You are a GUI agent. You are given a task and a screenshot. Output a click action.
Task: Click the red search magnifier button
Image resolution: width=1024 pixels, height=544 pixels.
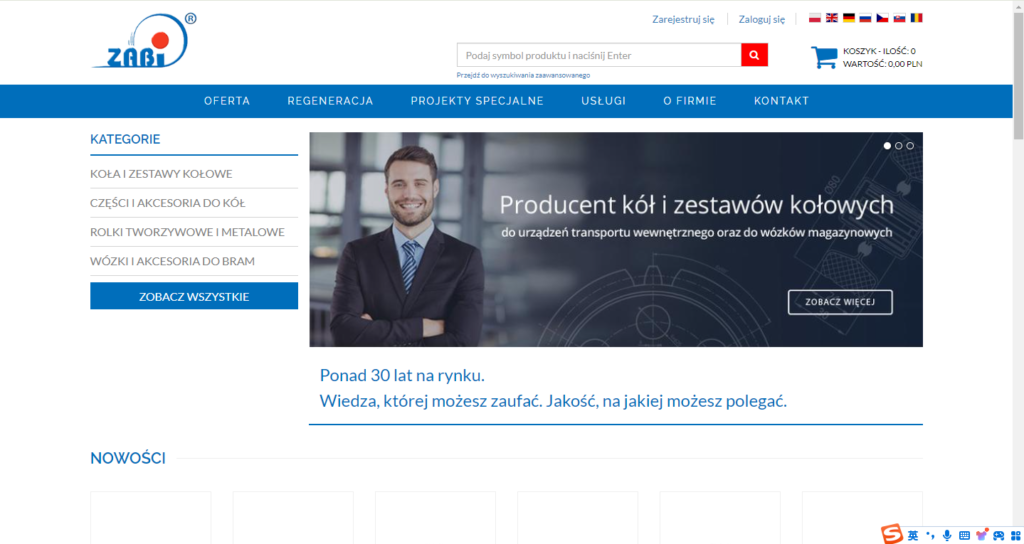pos(754,55)
